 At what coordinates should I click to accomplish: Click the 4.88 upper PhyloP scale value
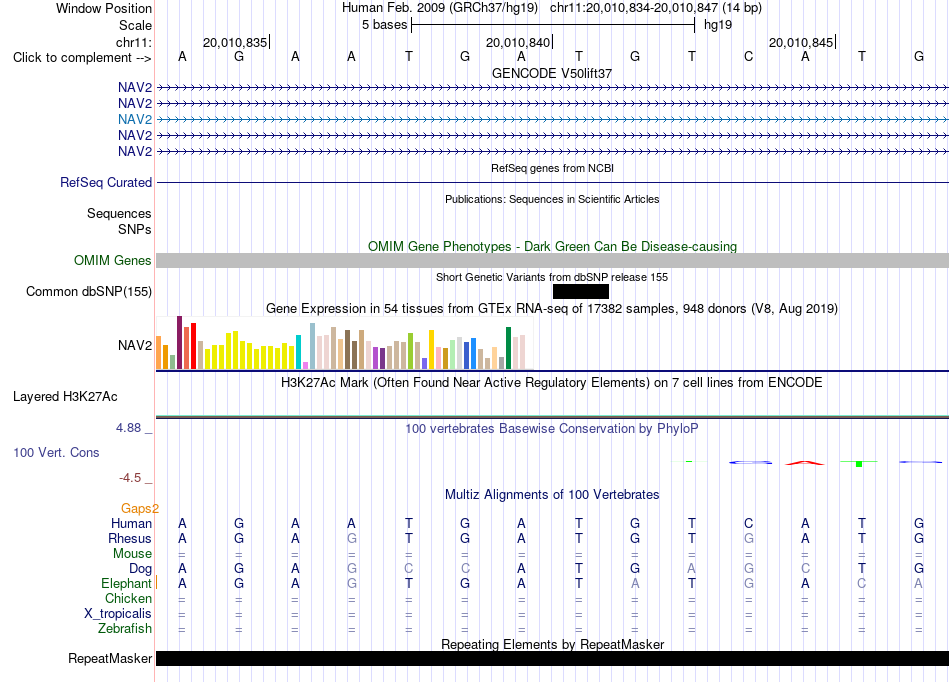pos(128,428)
